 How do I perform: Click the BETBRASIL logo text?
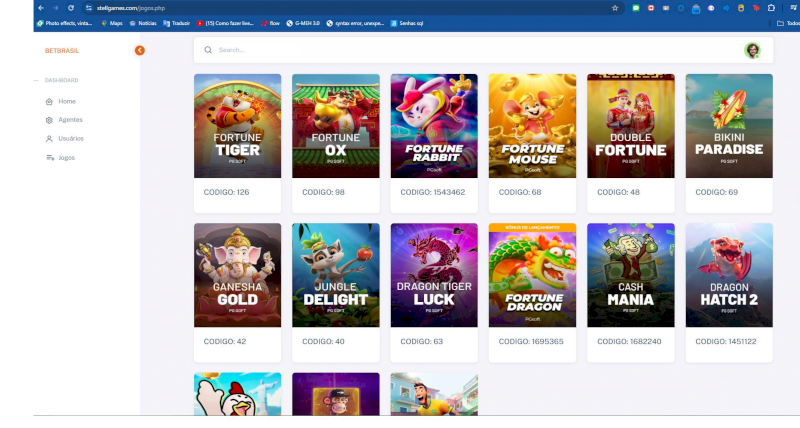62,51
